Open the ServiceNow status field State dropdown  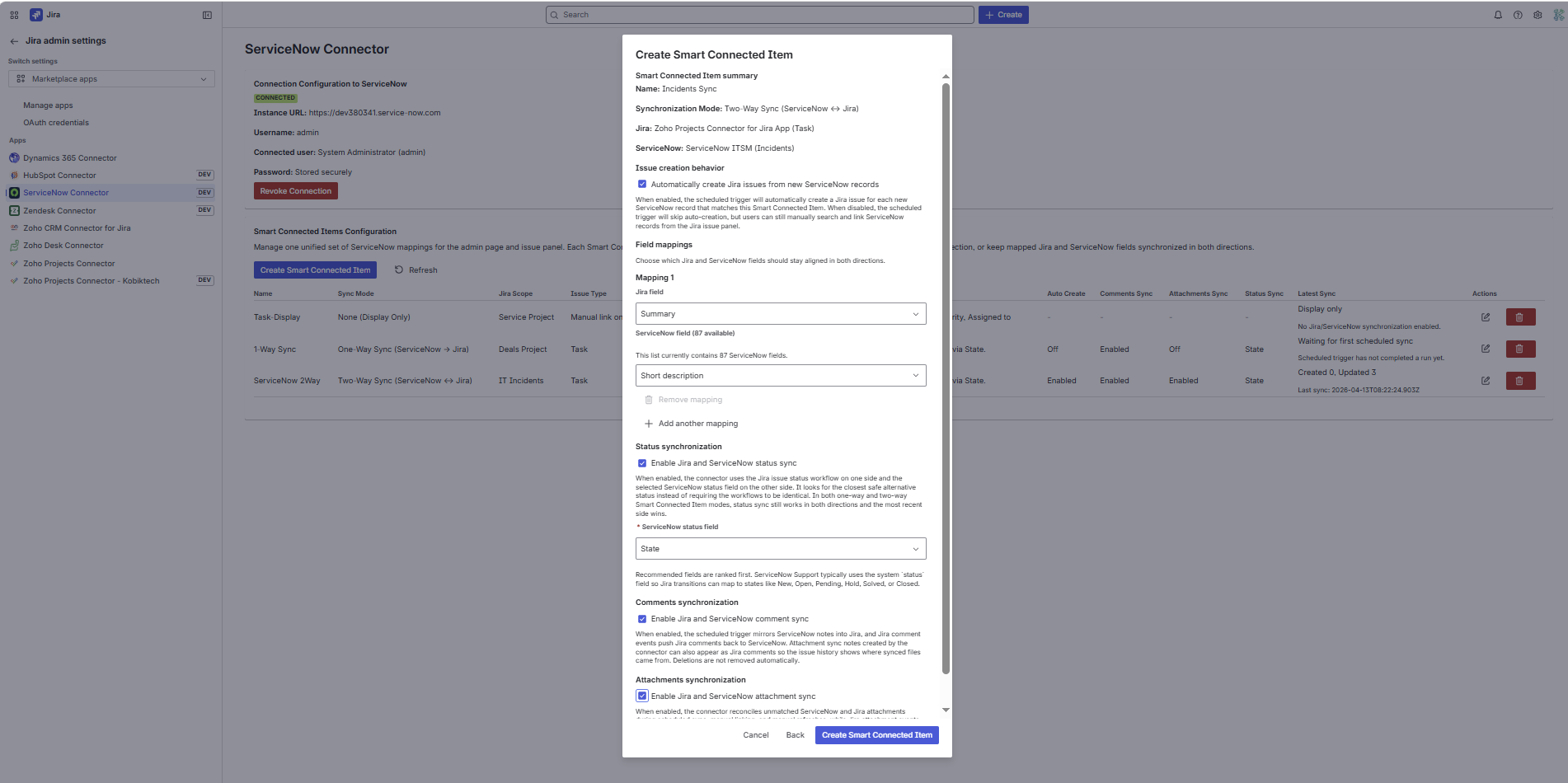pyautogui.click(x=781, y=549)
